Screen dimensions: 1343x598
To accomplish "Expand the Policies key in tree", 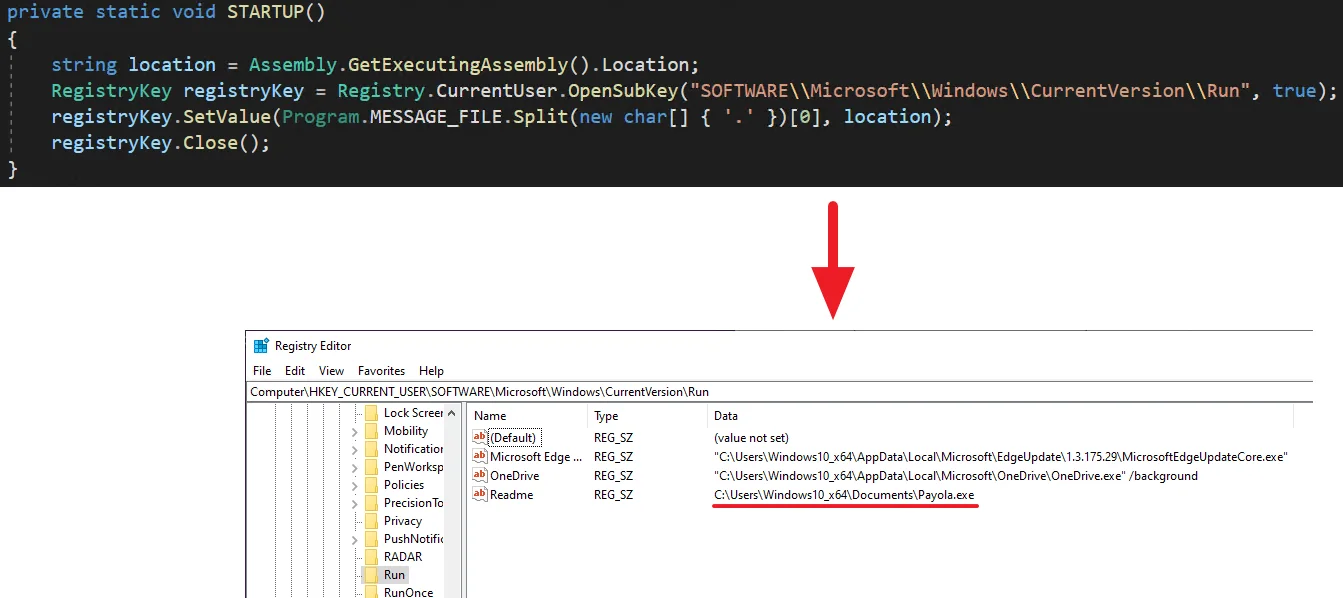I will tap(354, 486).
